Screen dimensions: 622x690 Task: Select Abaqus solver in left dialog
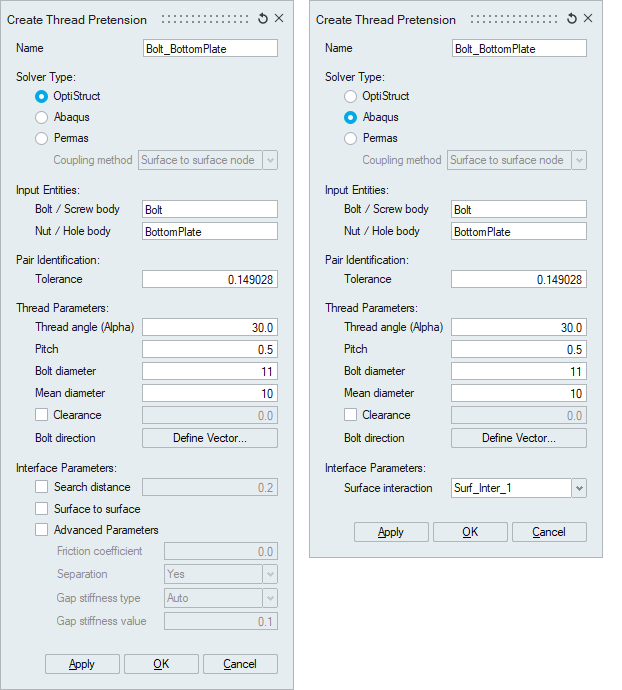pyautogui.click(x=41, y=117)
